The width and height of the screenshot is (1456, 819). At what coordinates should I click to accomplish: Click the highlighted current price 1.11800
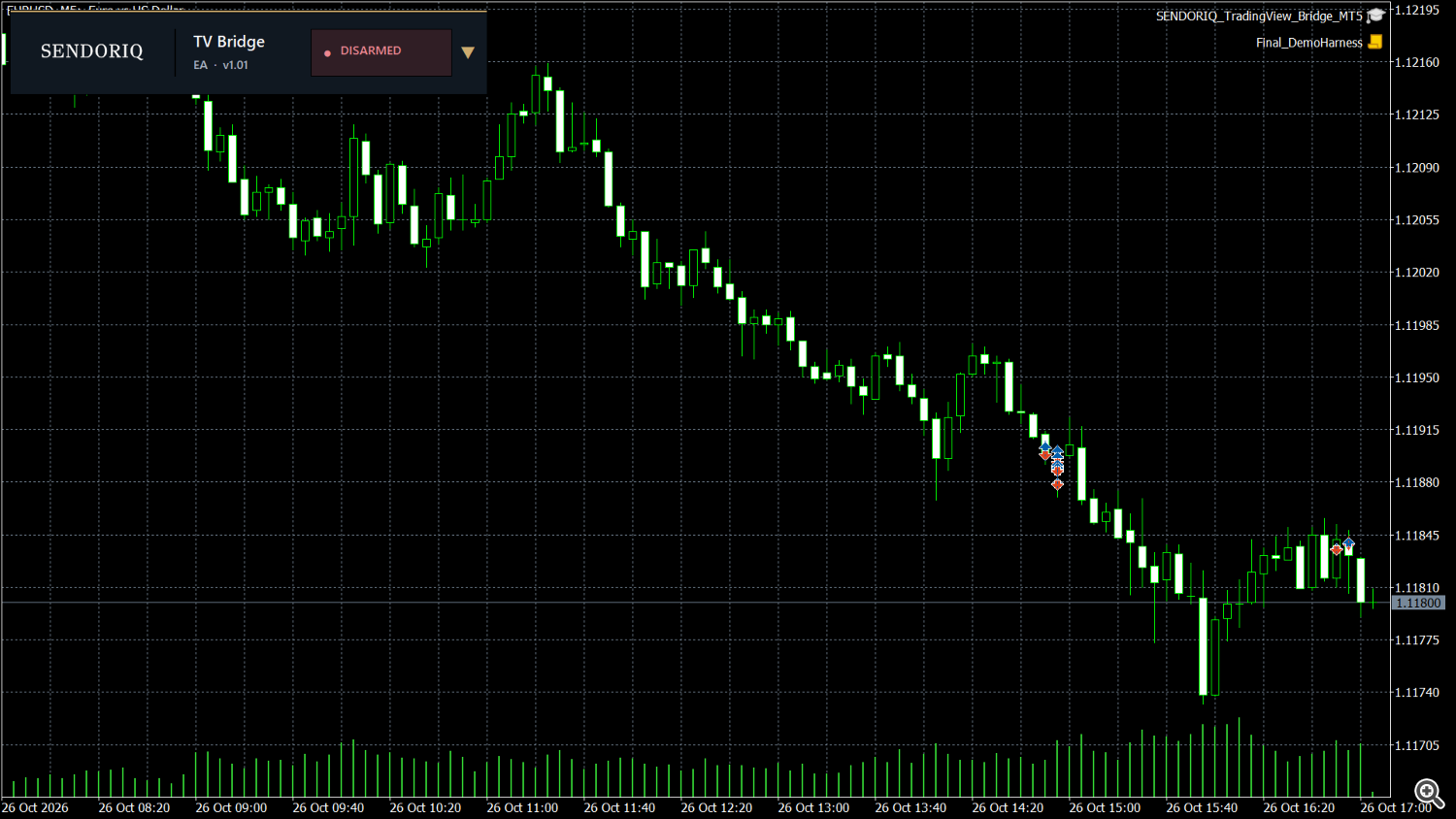pyautogui.click(x=1418, y=603)
